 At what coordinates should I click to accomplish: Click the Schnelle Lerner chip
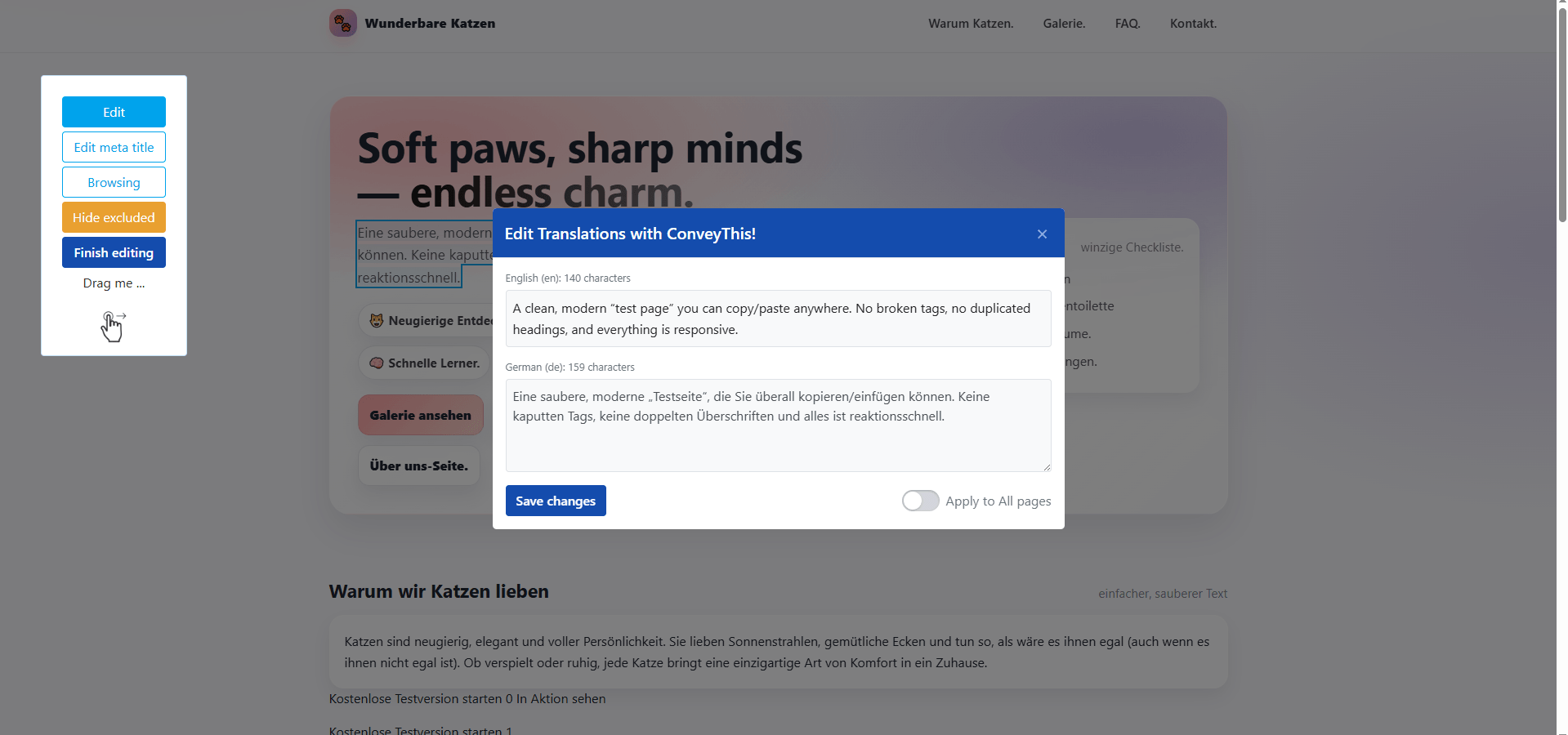(424, 363)
